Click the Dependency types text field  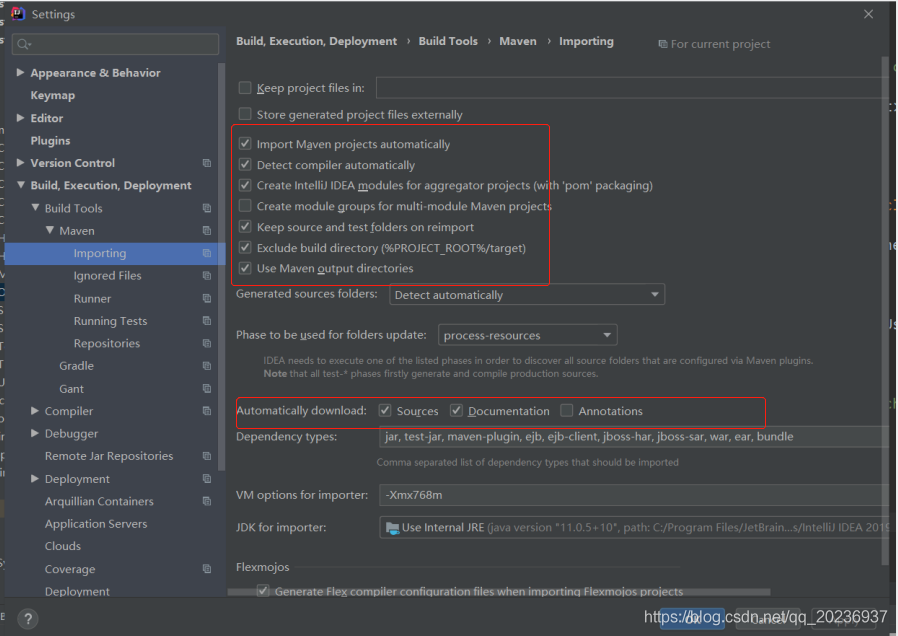pyautogui.click(x=634, y=437)
